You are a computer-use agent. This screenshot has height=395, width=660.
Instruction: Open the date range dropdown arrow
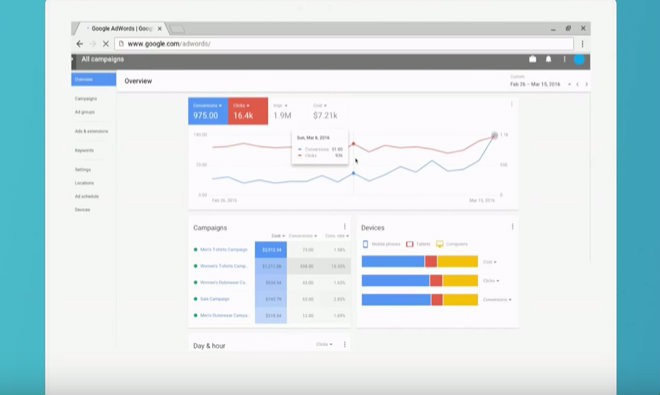click(569, 84)
